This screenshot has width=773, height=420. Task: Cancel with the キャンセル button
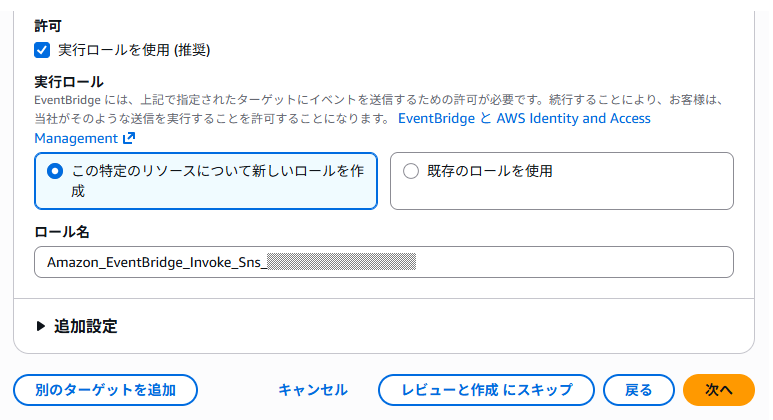click(313, 390)
